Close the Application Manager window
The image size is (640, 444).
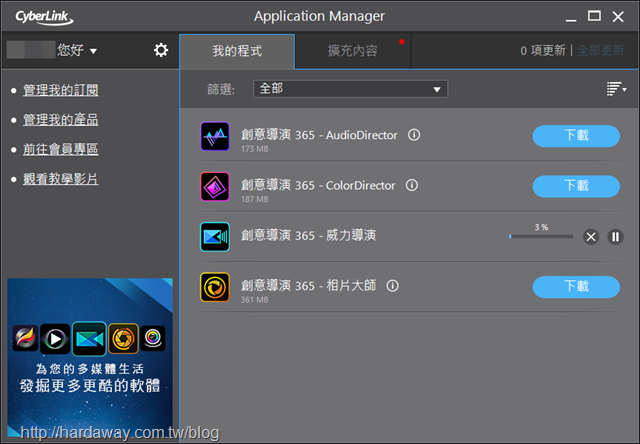coord(618,17)
